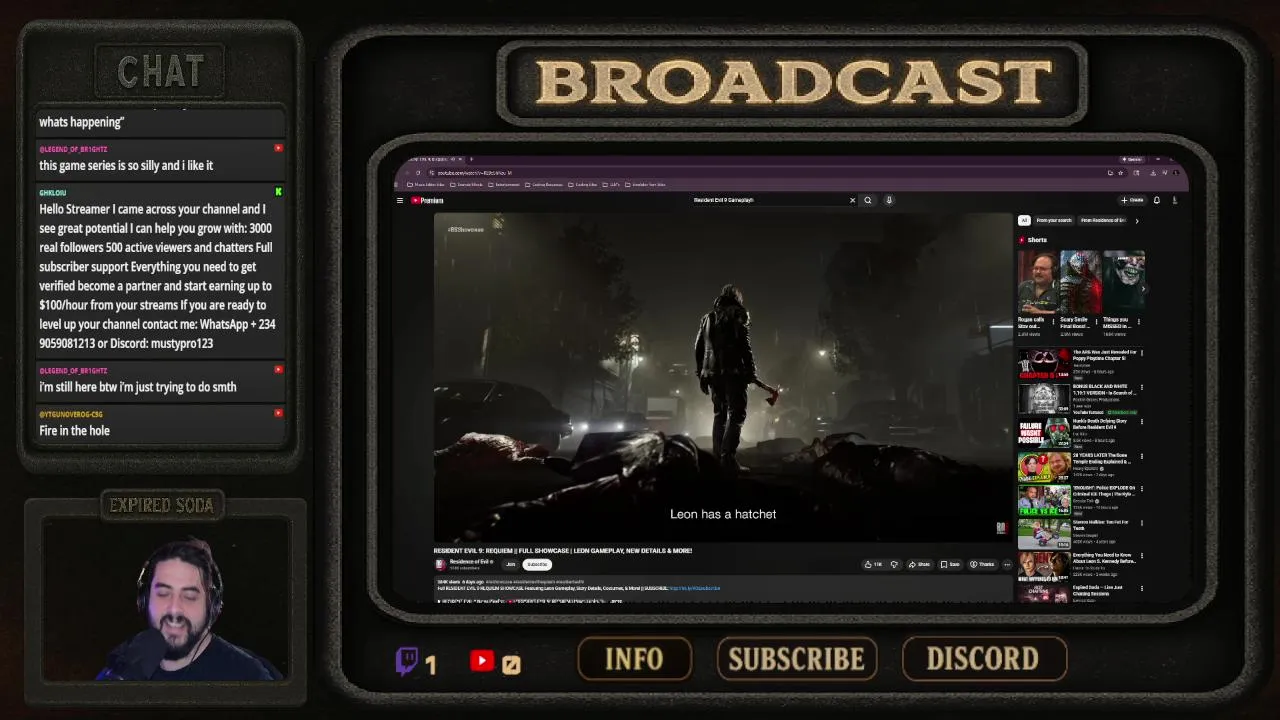Open the Residence of Evil channel name
The image size is (1280, 720).
coord(471,562)
